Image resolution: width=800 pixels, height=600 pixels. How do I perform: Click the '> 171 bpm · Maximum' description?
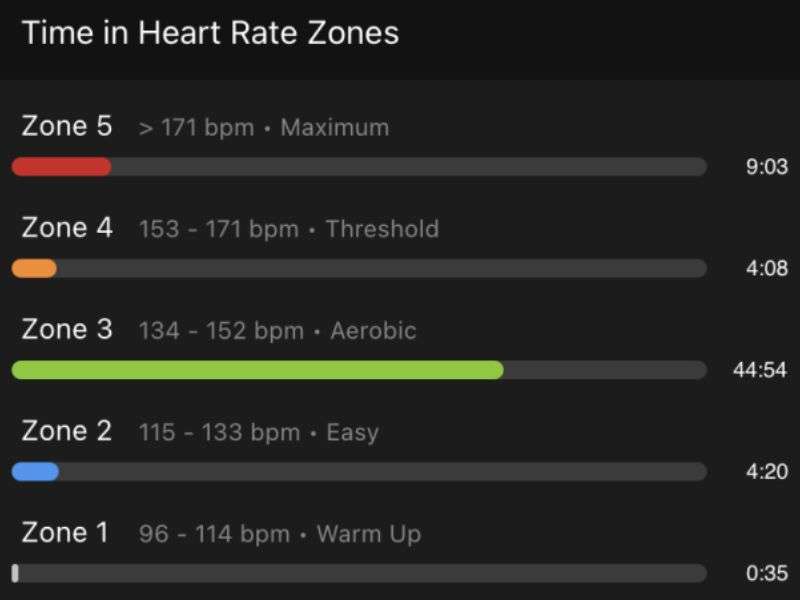click(264, 128)
